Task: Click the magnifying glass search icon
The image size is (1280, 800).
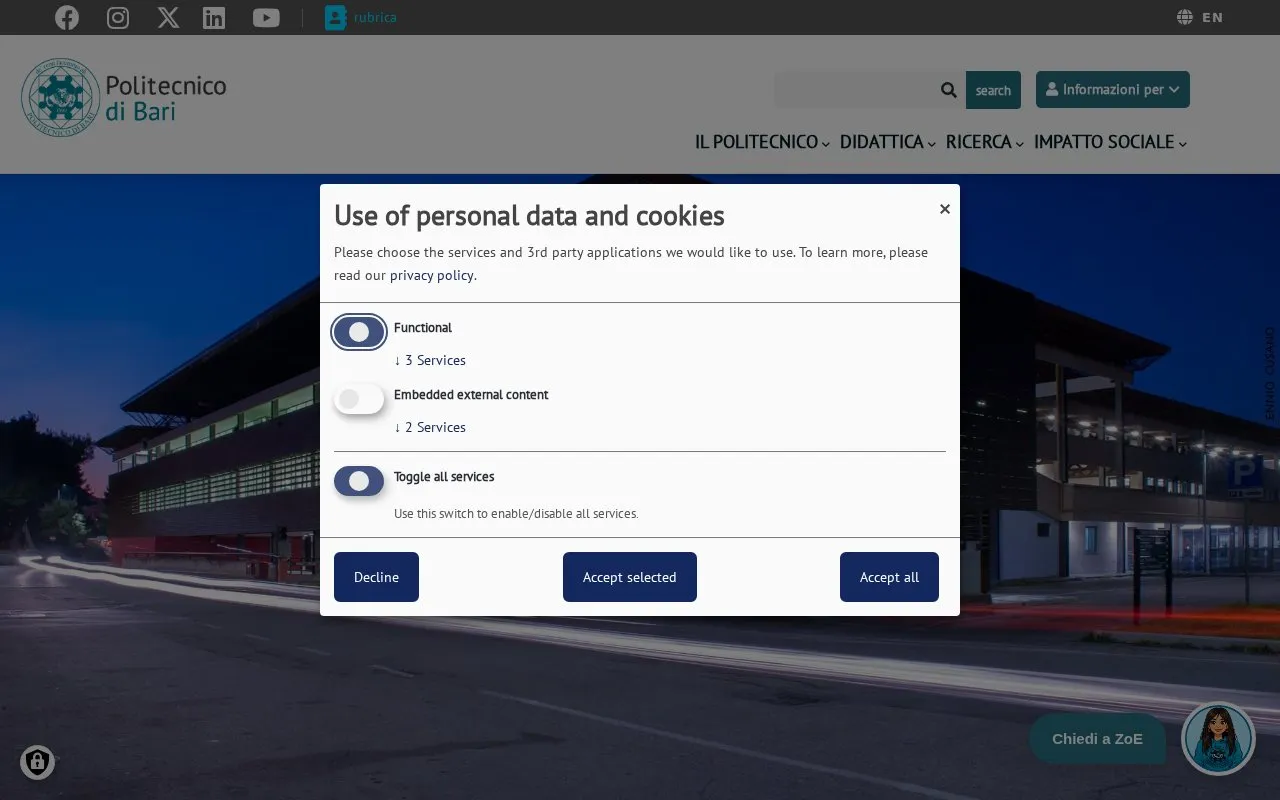Action: point(949,90)
